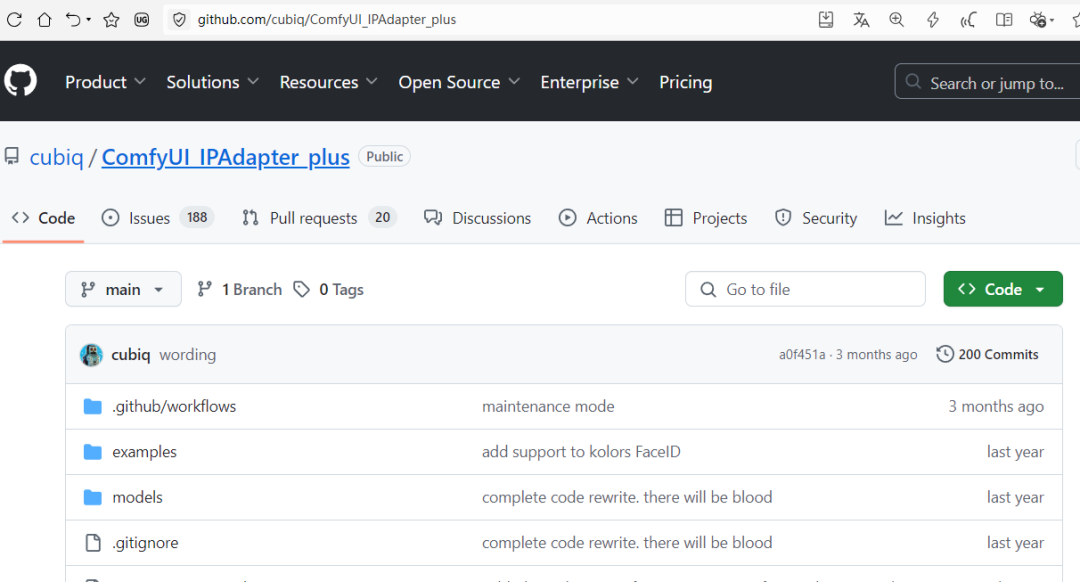View 0 Tags link

click(329, 289)
